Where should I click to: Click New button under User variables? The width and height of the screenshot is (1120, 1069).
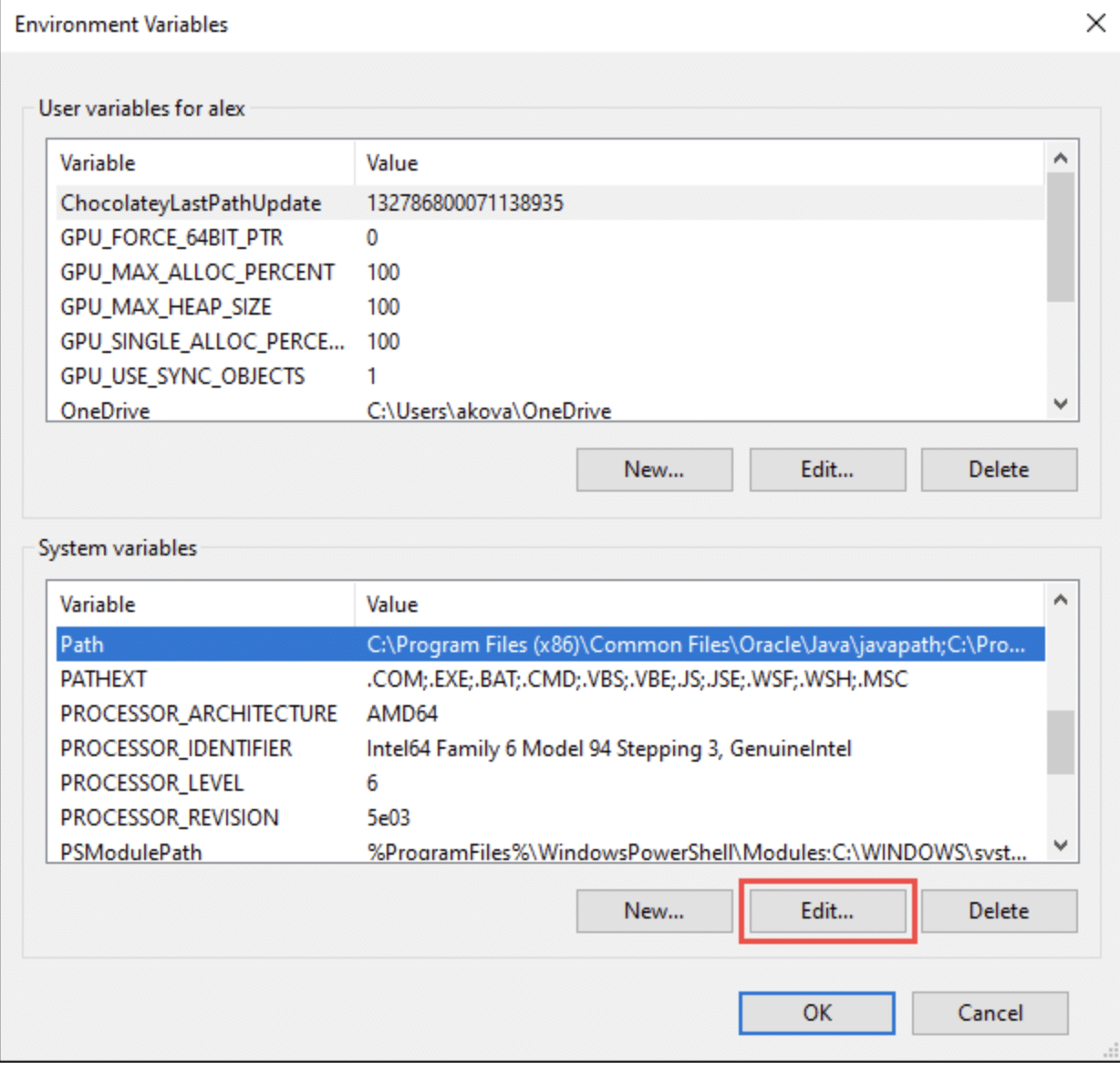654,470
